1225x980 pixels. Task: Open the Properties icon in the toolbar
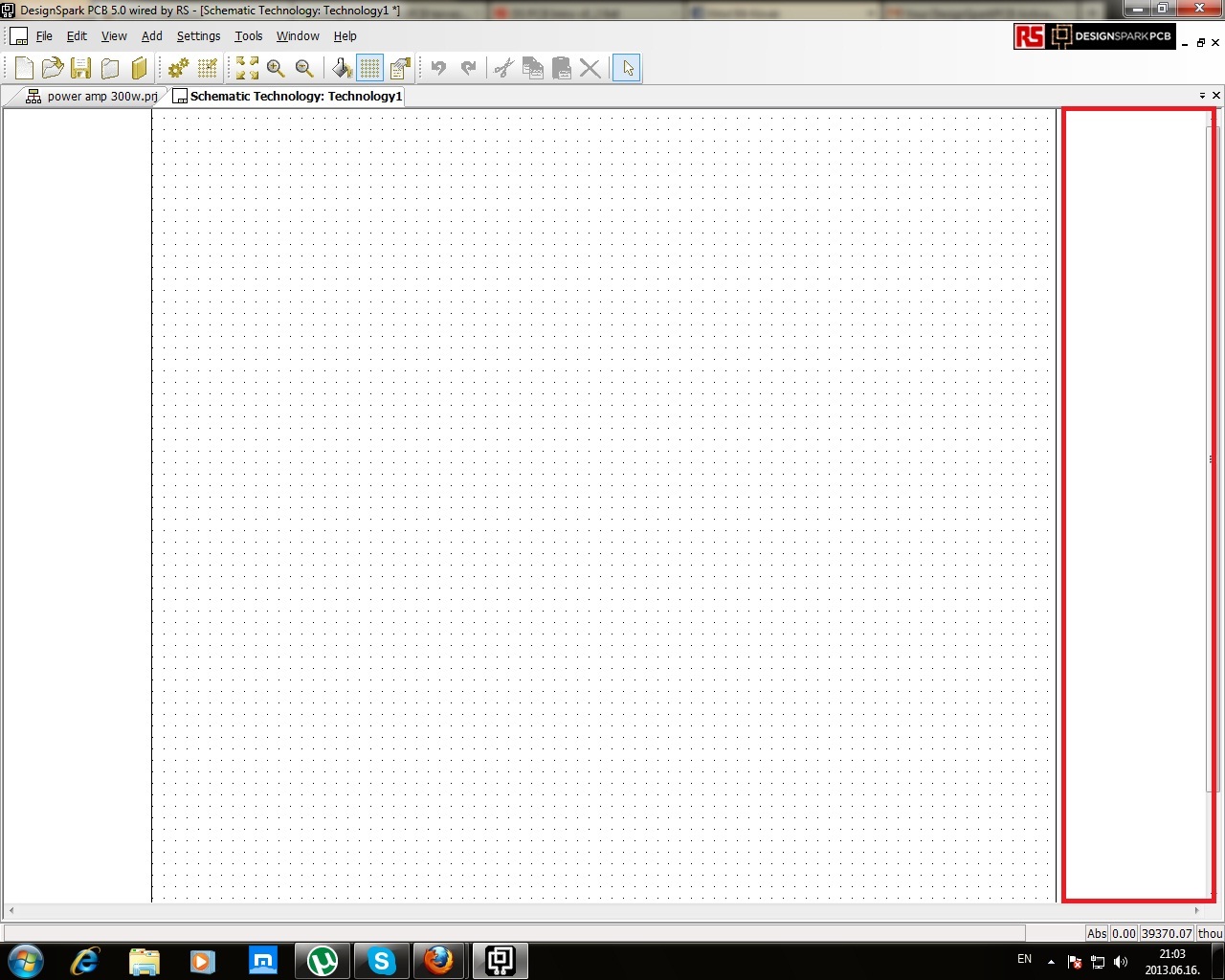(400, 68)
